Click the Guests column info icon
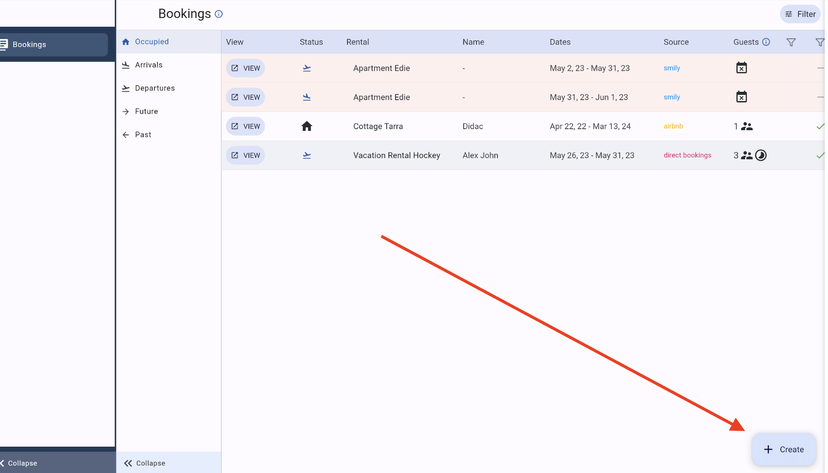This screenshot has height=473, width=828. click(x=766, y=42)
